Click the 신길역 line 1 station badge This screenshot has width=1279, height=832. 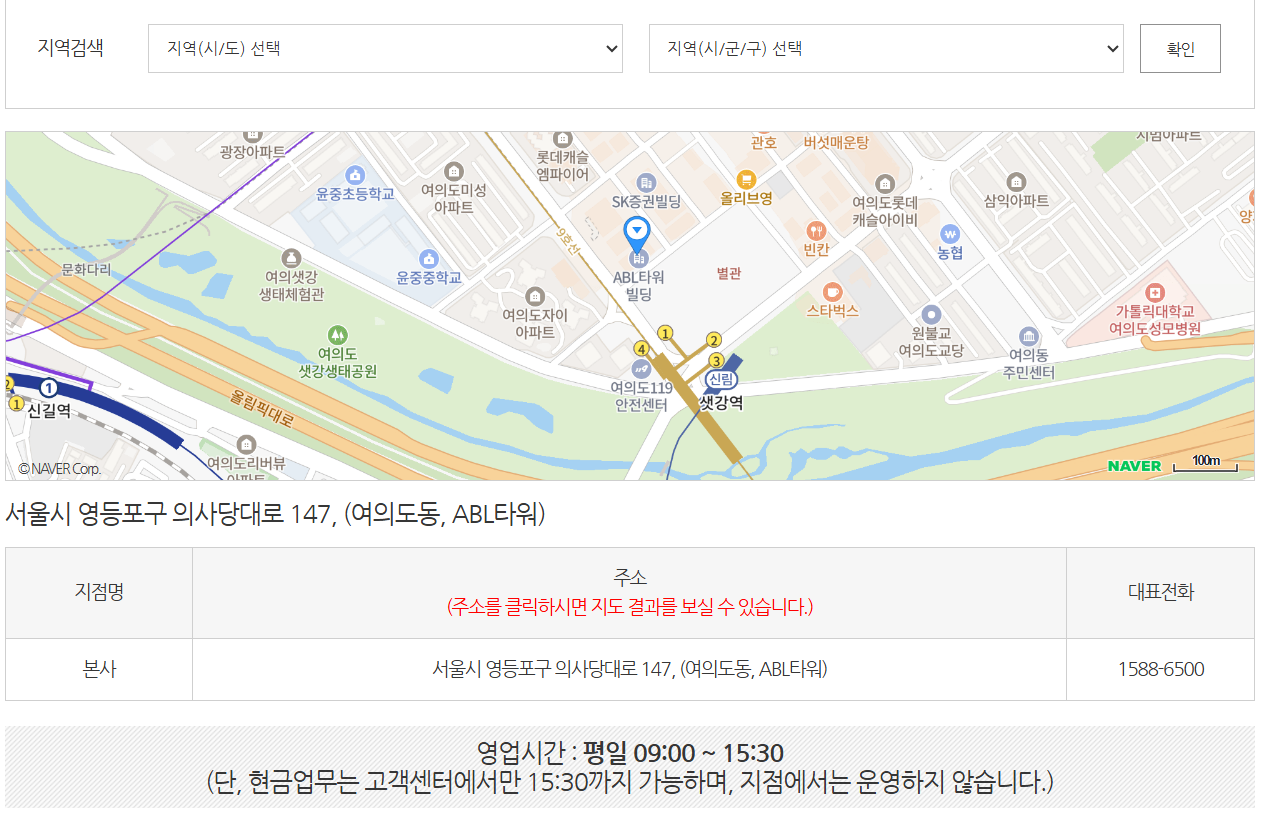pos(48,388)
